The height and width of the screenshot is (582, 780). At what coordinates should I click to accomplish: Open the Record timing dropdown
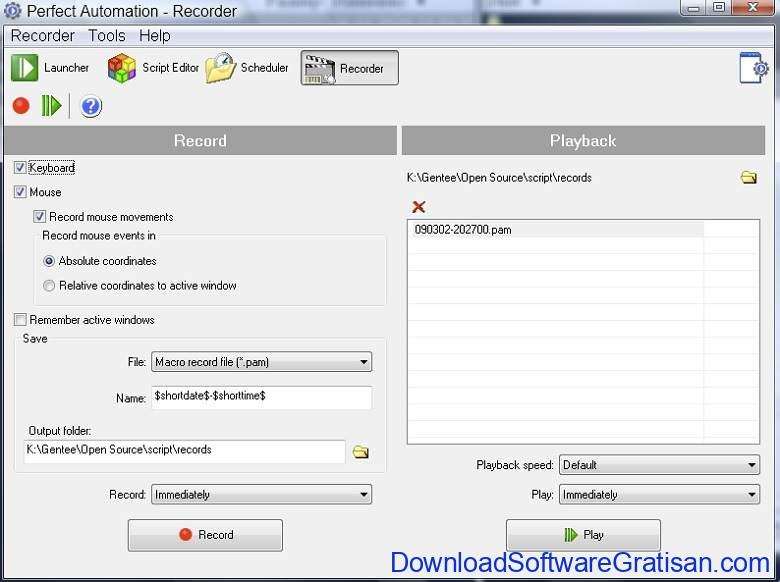pyautogui.click(x=261, y=494)
